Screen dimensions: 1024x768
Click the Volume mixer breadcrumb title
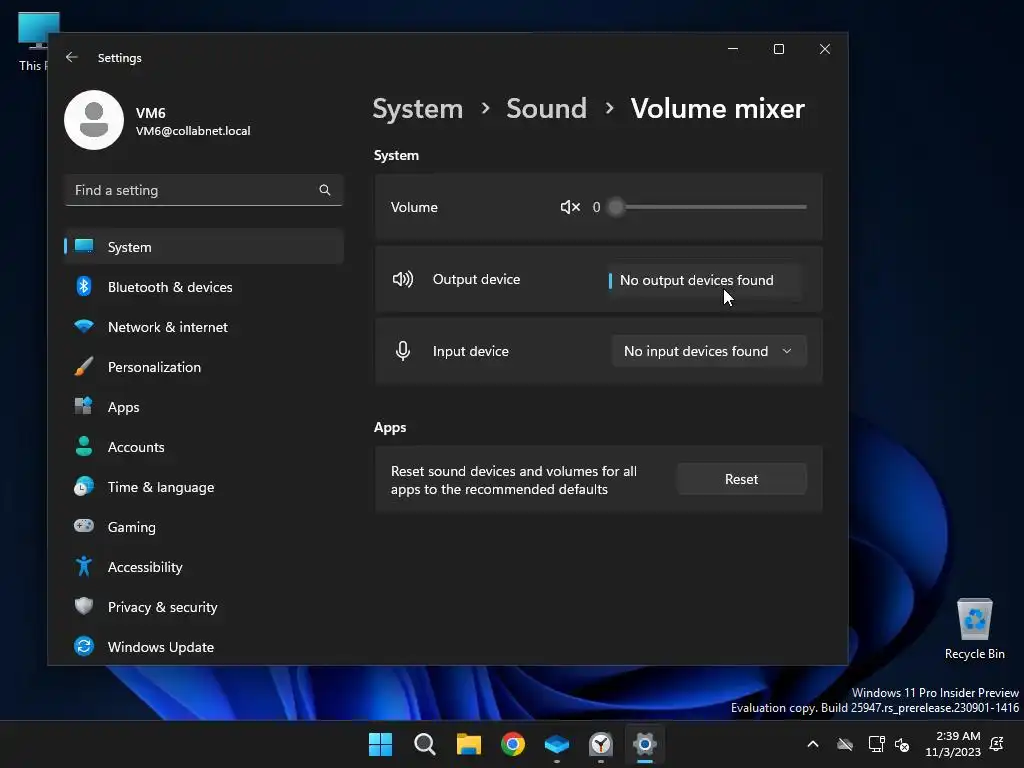(x=717, y=108)
